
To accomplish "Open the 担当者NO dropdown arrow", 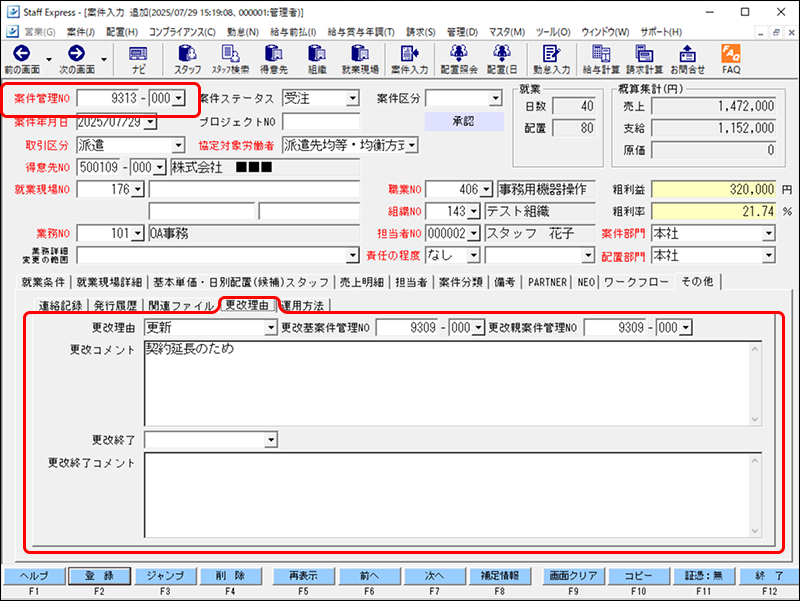I will (x=474, y=234).
